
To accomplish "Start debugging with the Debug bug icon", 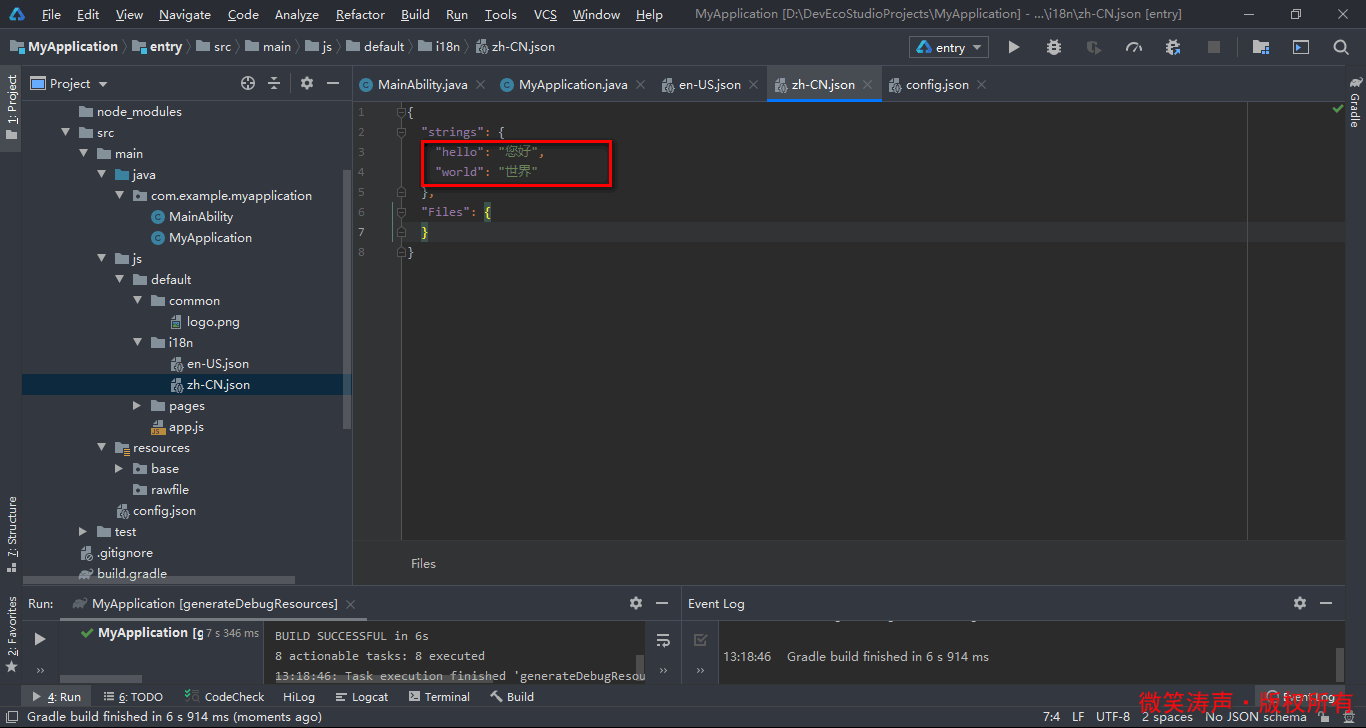I will (x=1054, y=47).
